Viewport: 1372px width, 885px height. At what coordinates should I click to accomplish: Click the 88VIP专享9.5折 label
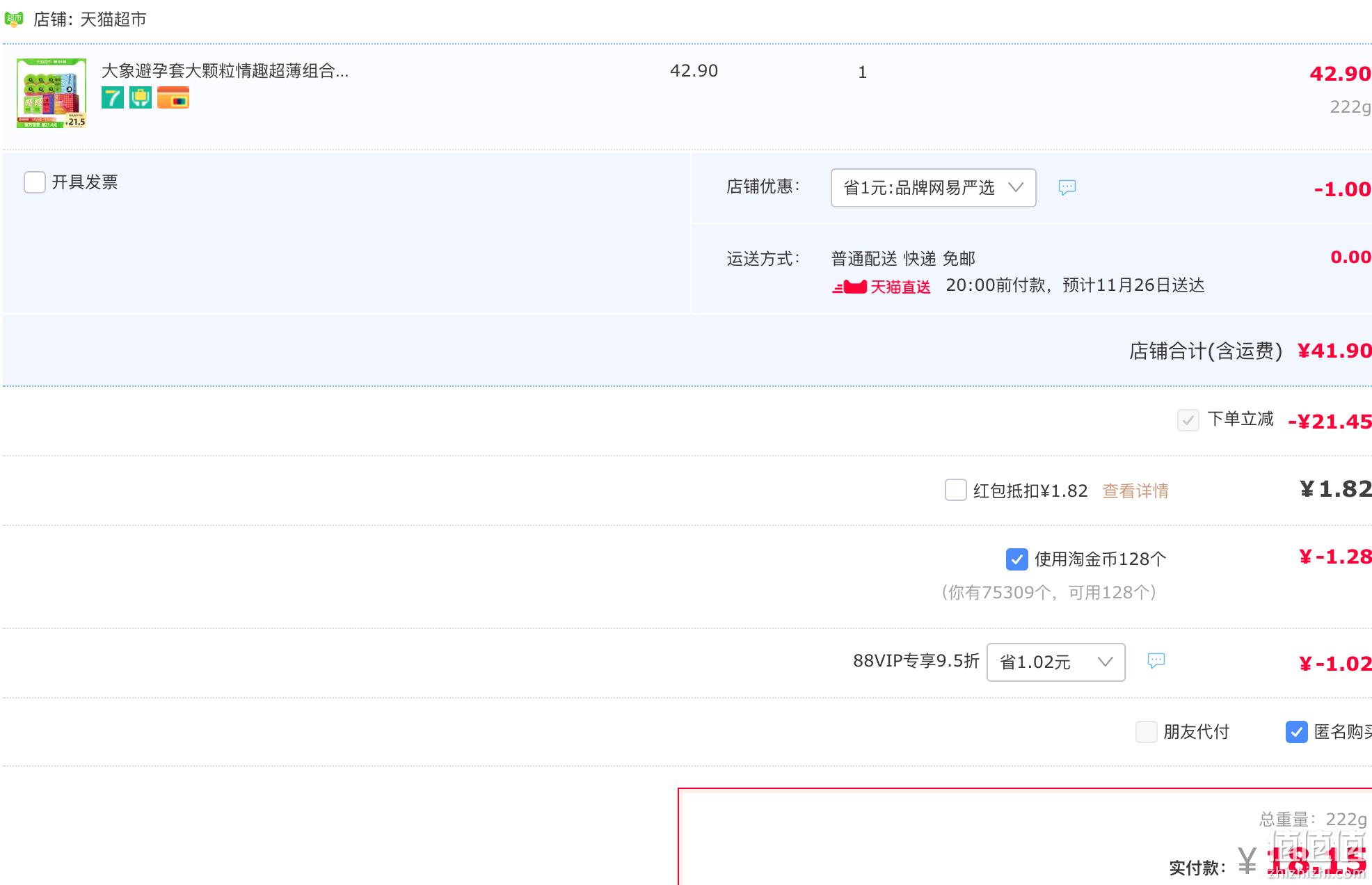click(916, 661)
